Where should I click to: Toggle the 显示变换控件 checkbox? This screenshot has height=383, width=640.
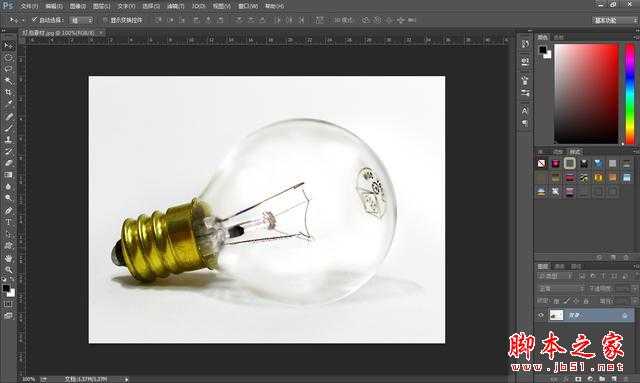pos(105,20)
